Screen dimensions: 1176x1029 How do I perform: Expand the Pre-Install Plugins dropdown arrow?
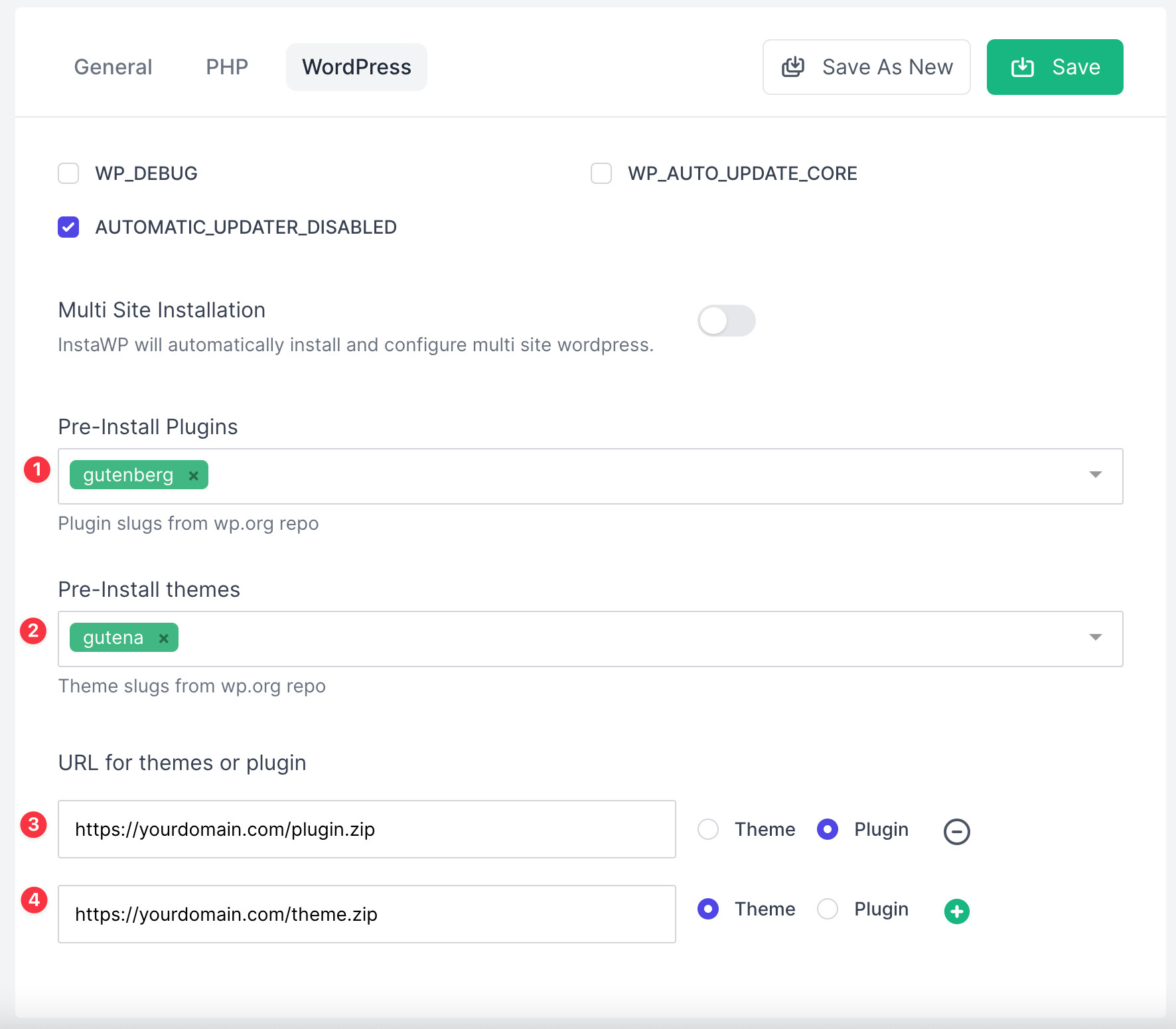1096,475
